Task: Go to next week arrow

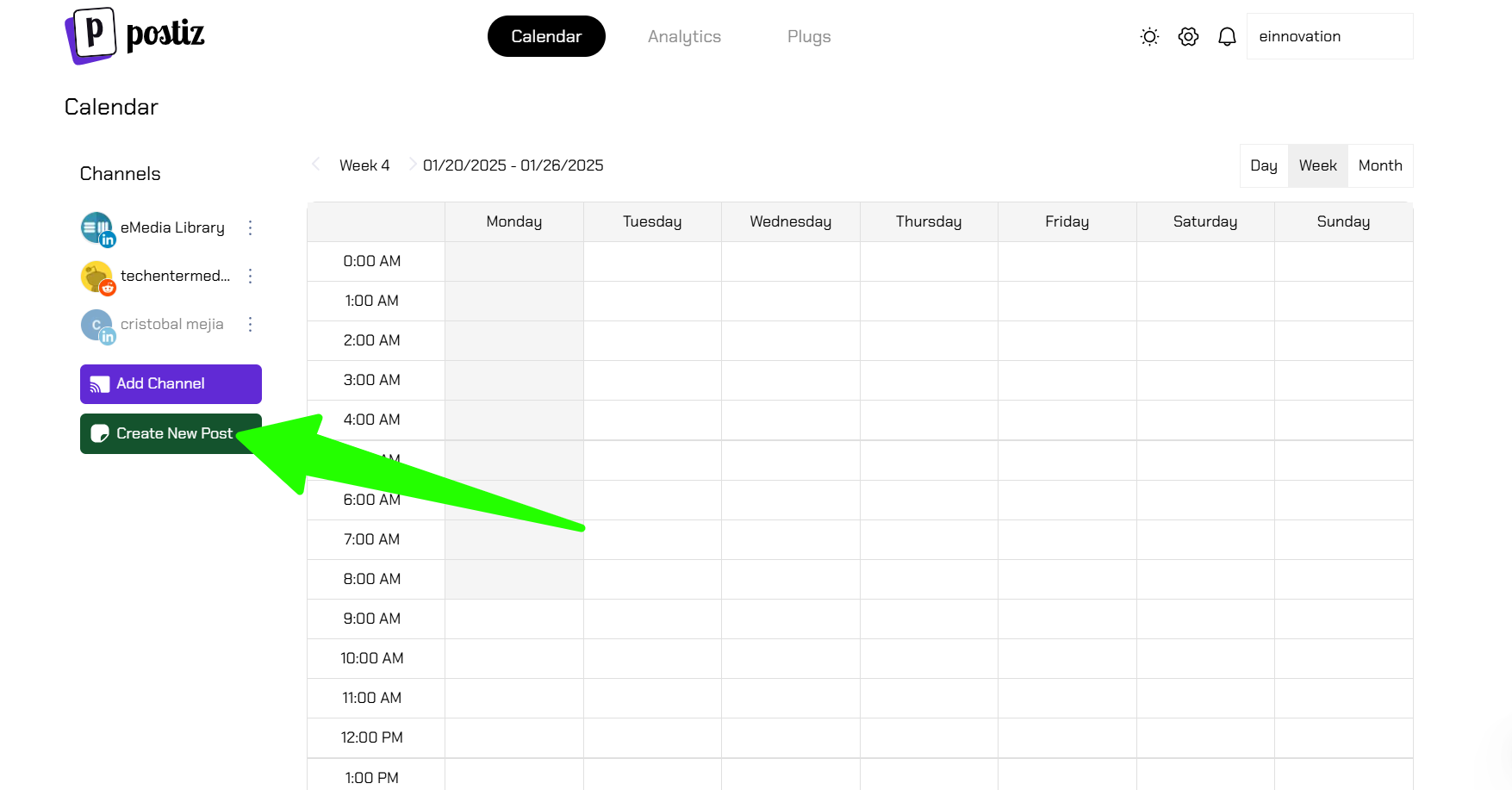Action: point(412,164)
